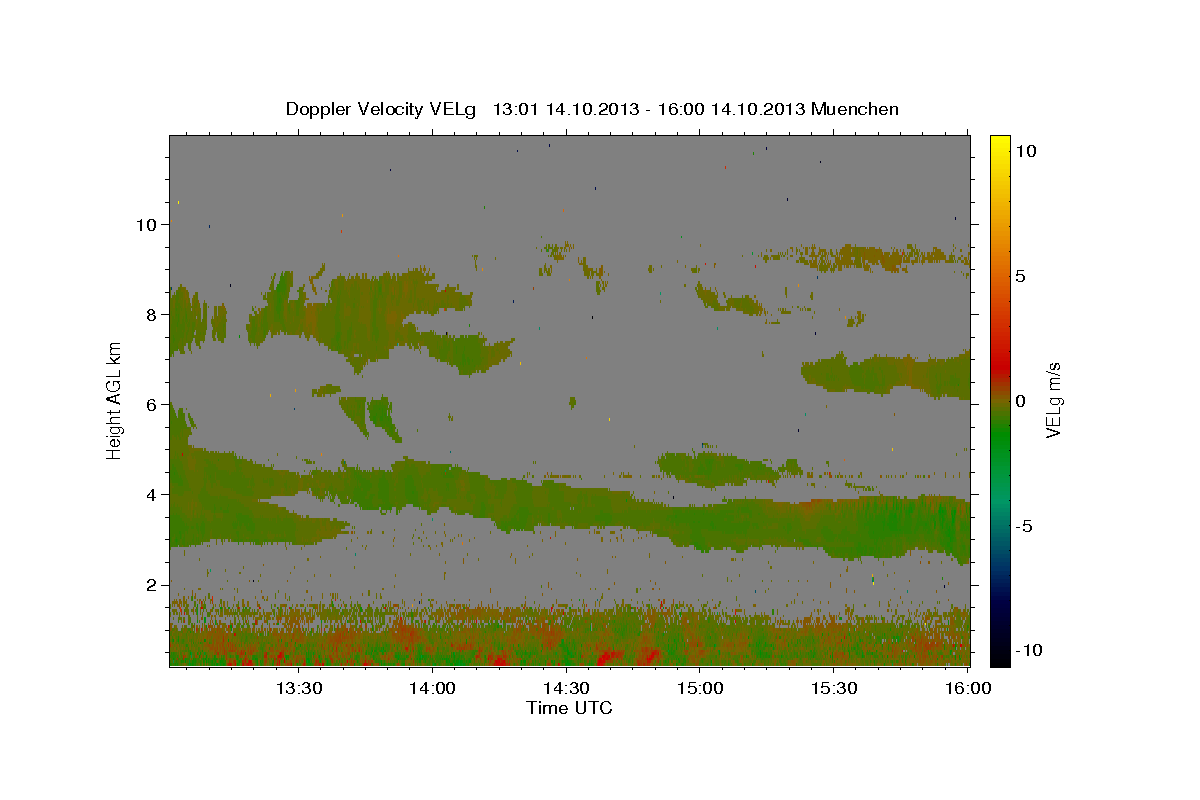Click the colorbar top value '10'
Screen dimensions: 1200x800
point(1028,151)
